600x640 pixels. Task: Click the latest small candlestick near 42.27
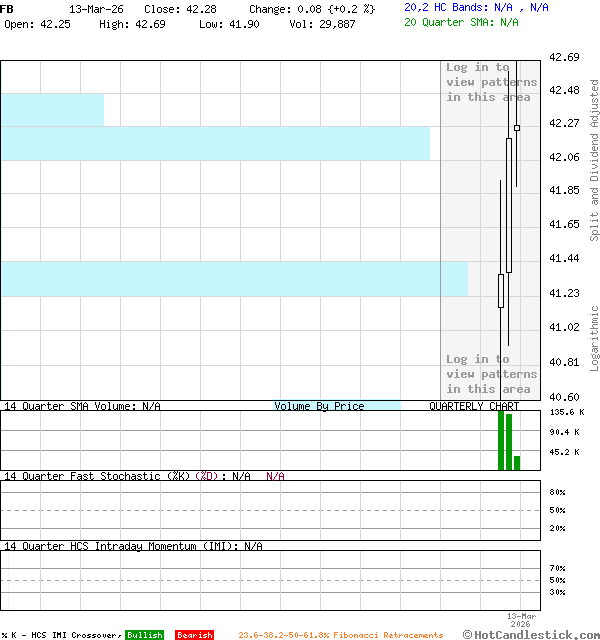click(517, 128)
